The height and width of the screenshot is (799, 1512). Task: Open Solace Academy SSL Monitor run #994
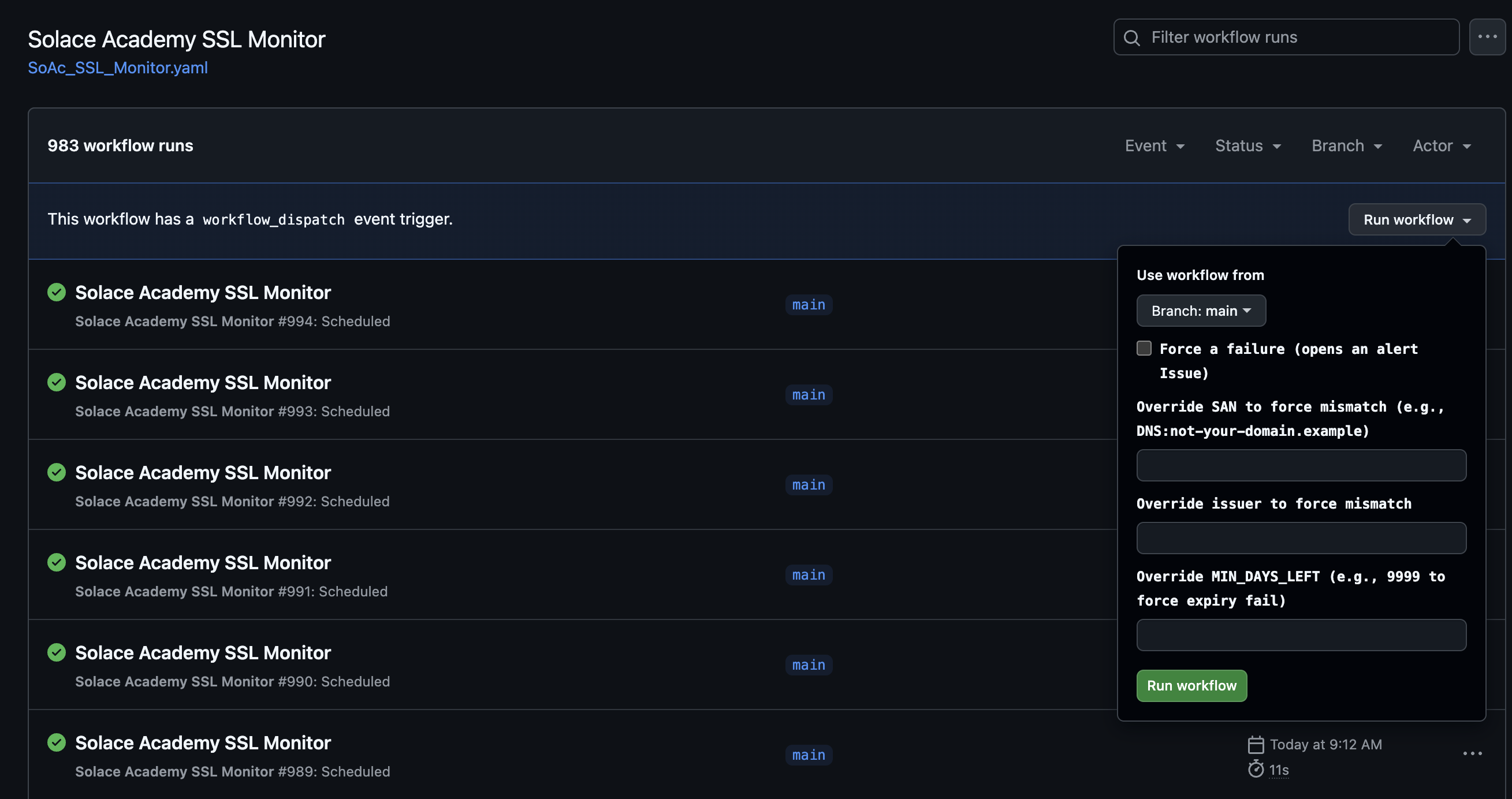click(203, 293)
